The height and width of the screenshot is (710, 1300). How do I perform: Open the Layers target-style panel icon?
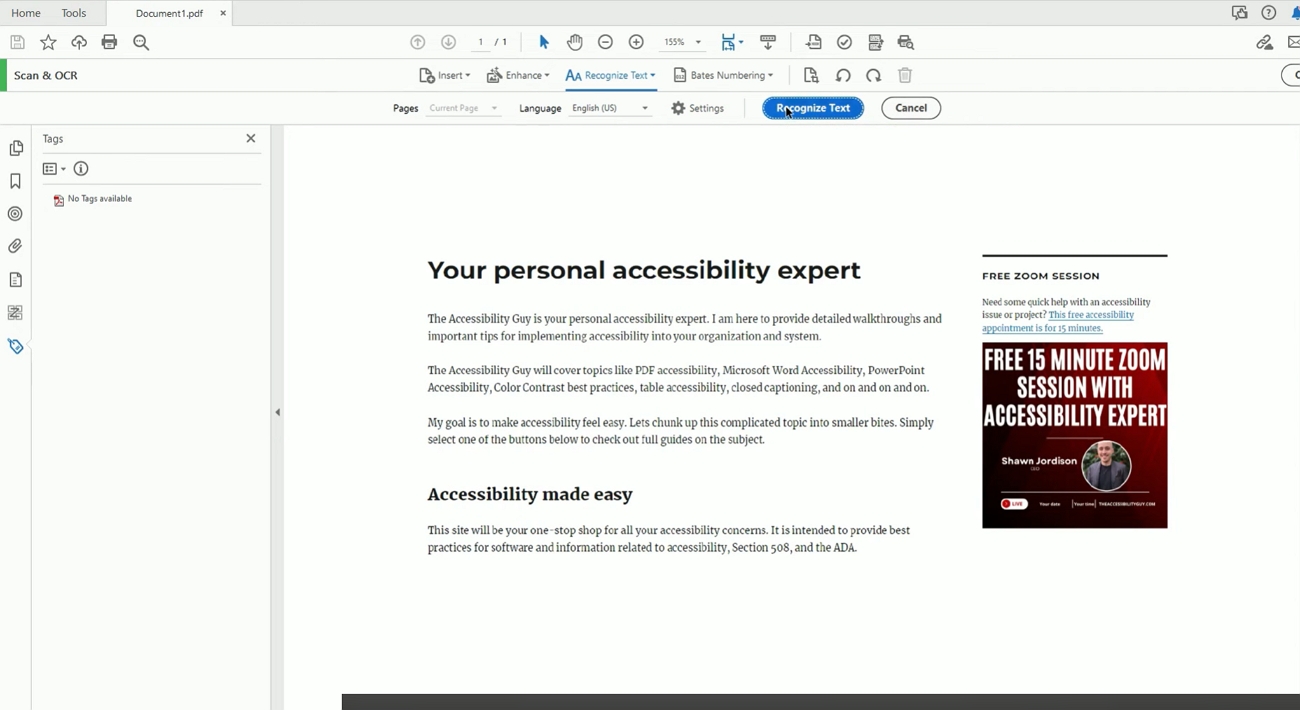pyautogui.click(x=16, y=214)
